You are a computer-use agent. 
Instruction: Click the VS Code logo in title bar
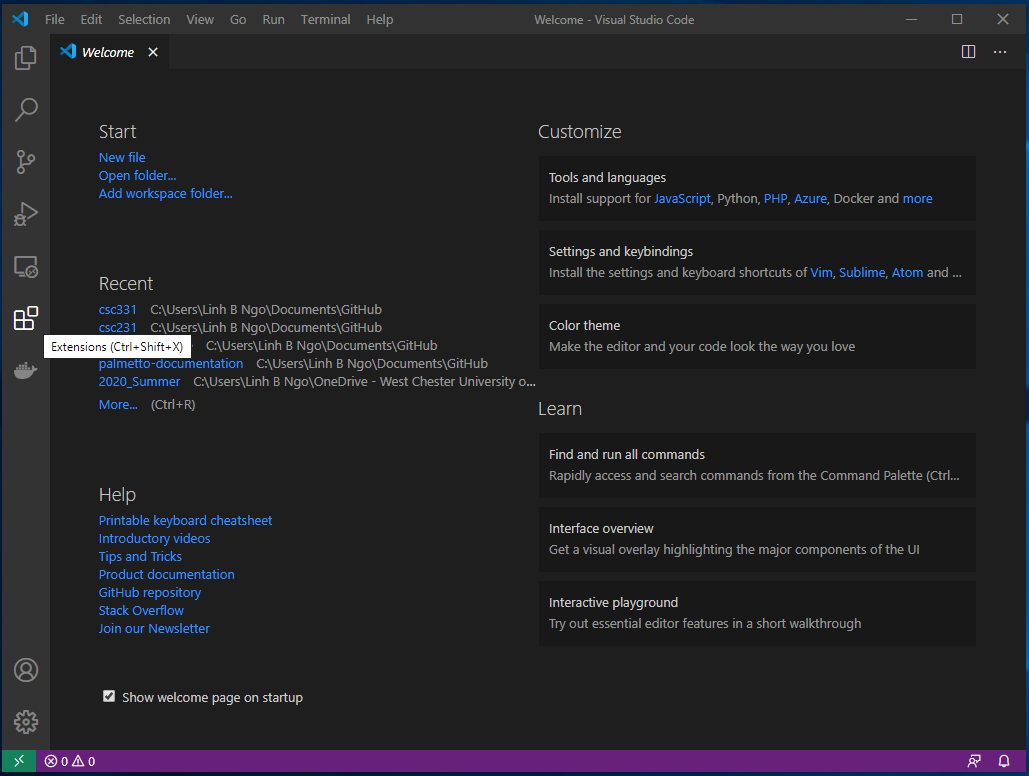(x=20, y=19)
